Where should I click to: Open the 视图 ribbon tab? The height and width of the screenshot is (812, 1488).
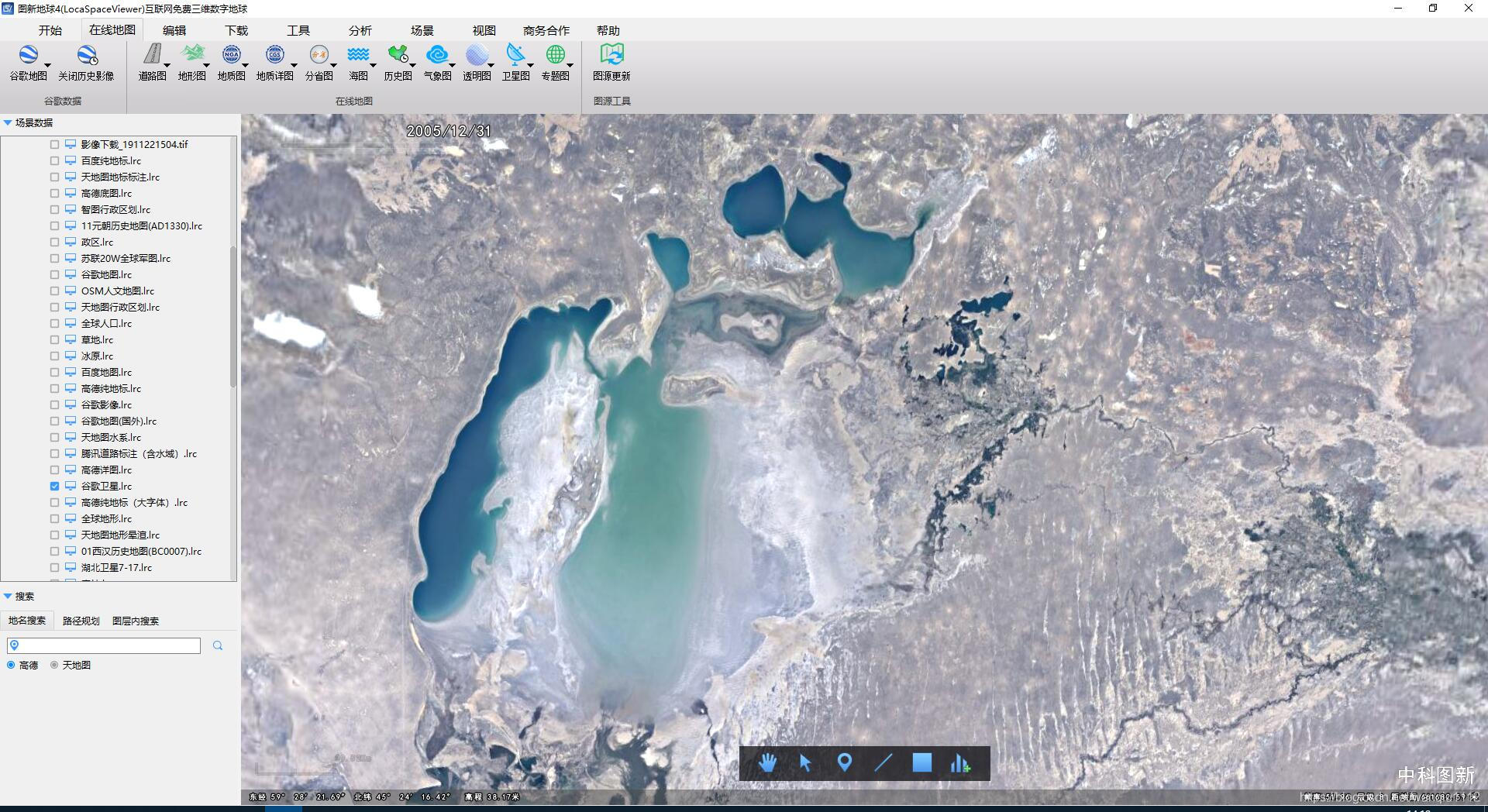click(x=484, y=30)
